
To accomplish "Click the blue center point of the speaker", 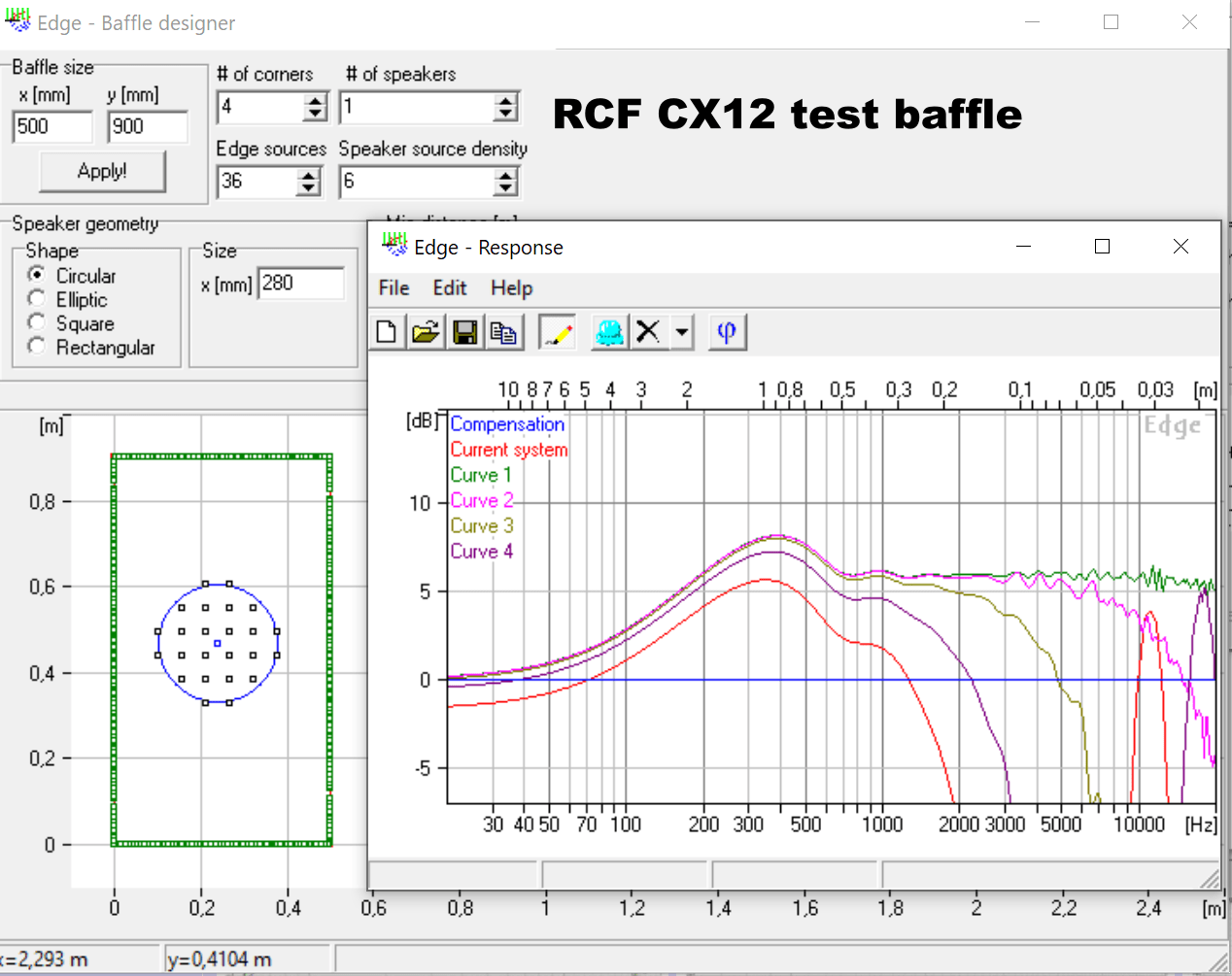I will point(217,643).
